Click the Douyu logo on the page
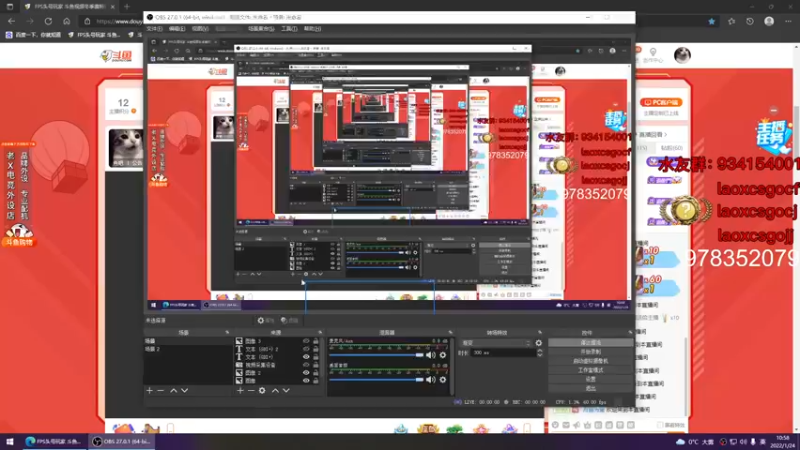 point(116,55)
